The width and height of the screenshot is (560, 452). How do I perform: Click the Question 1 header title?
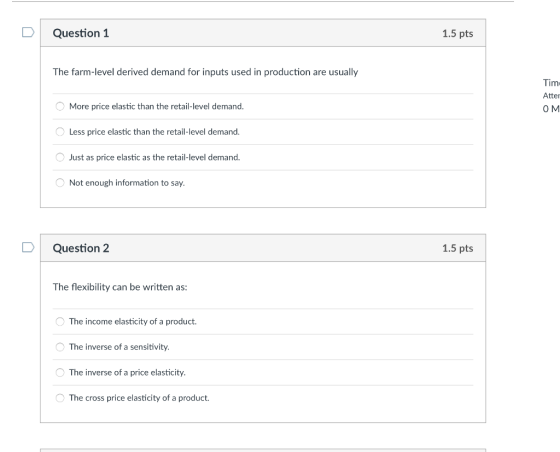(x=81, y=33)
